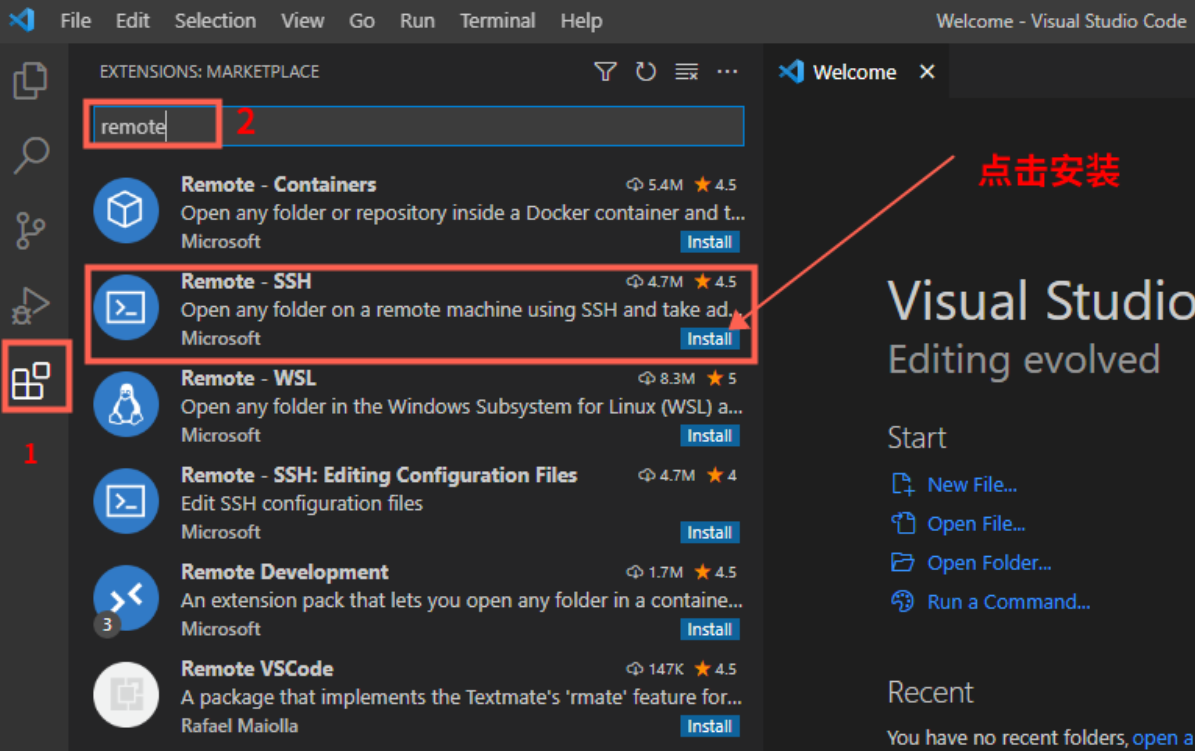The width and height of the screenshot is (1195, 751).
Task: Open the Search view in activity bar
Action: point(31,156)
